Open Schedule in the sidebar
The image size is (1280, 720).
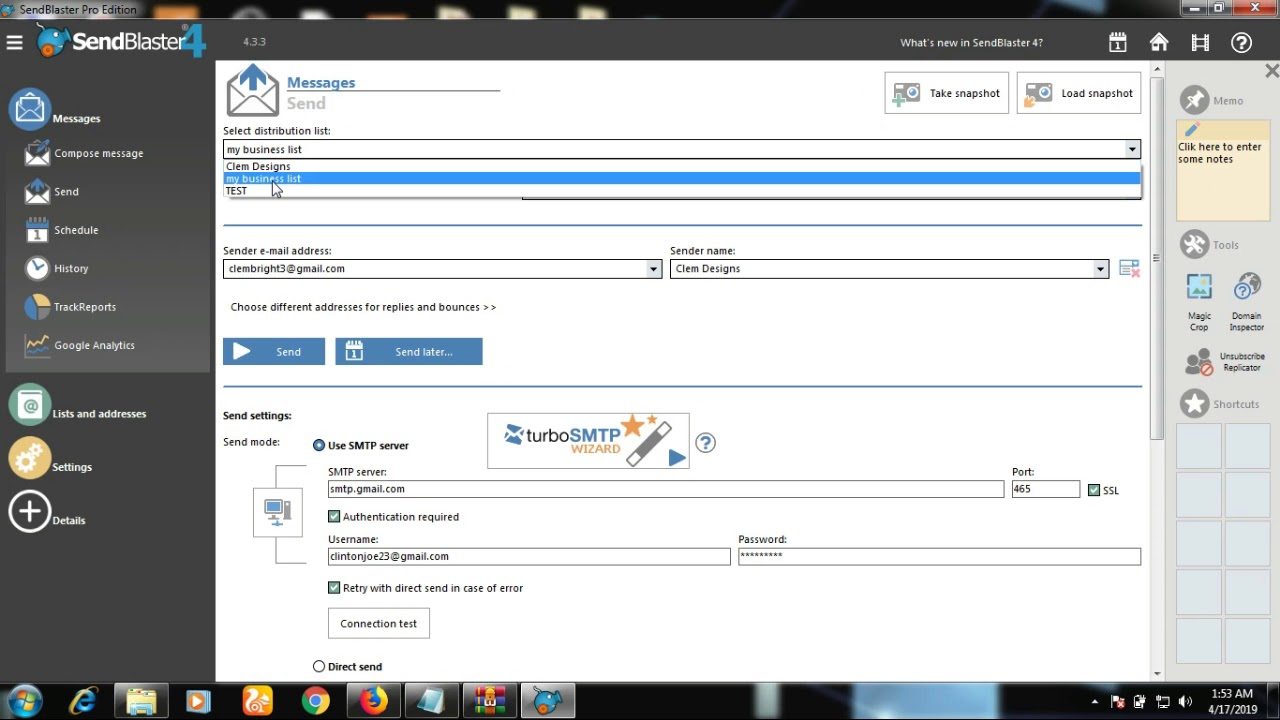[x=63, y=230]
